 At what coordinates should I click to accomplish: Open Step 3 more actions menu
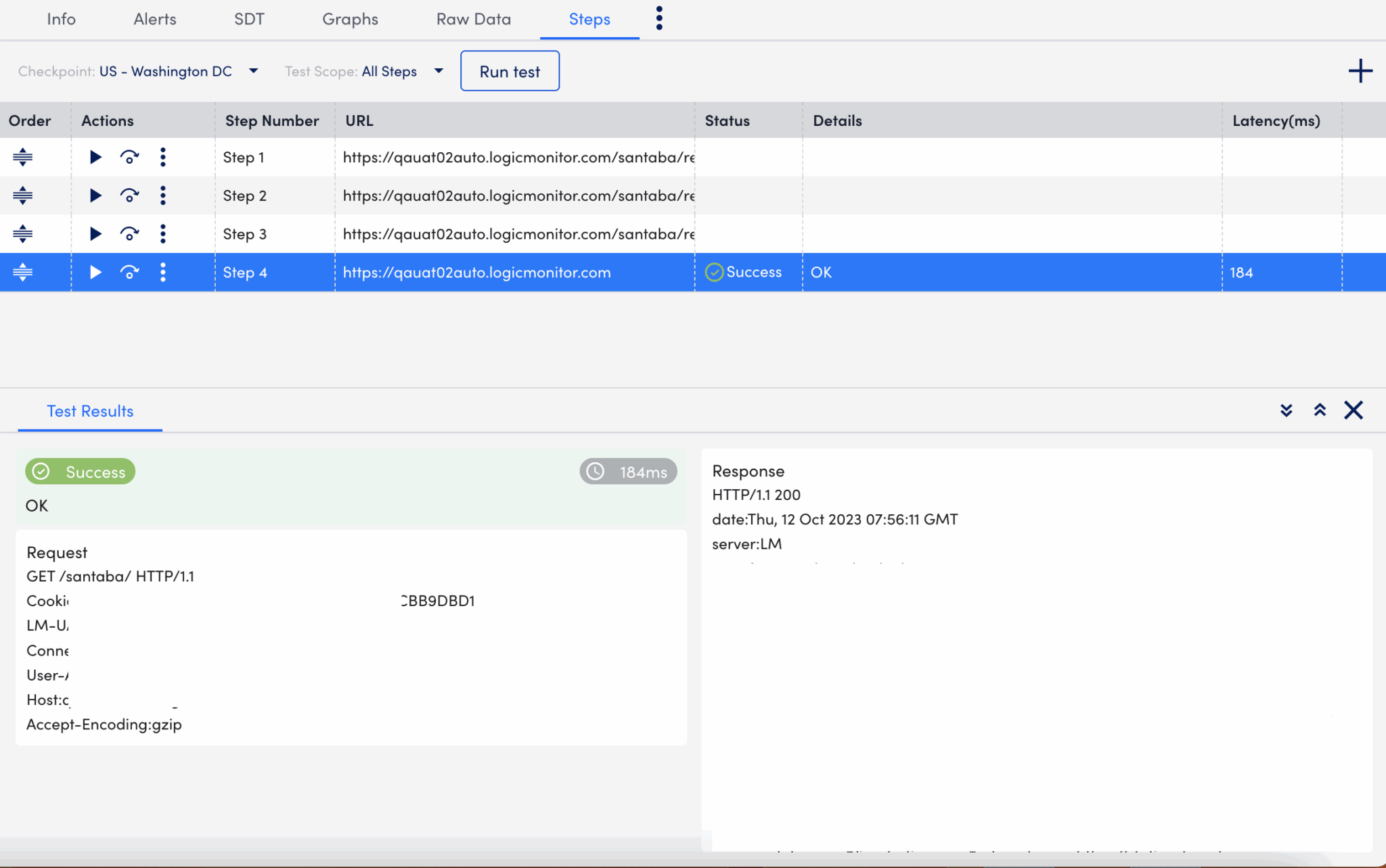tap(162, 234)
